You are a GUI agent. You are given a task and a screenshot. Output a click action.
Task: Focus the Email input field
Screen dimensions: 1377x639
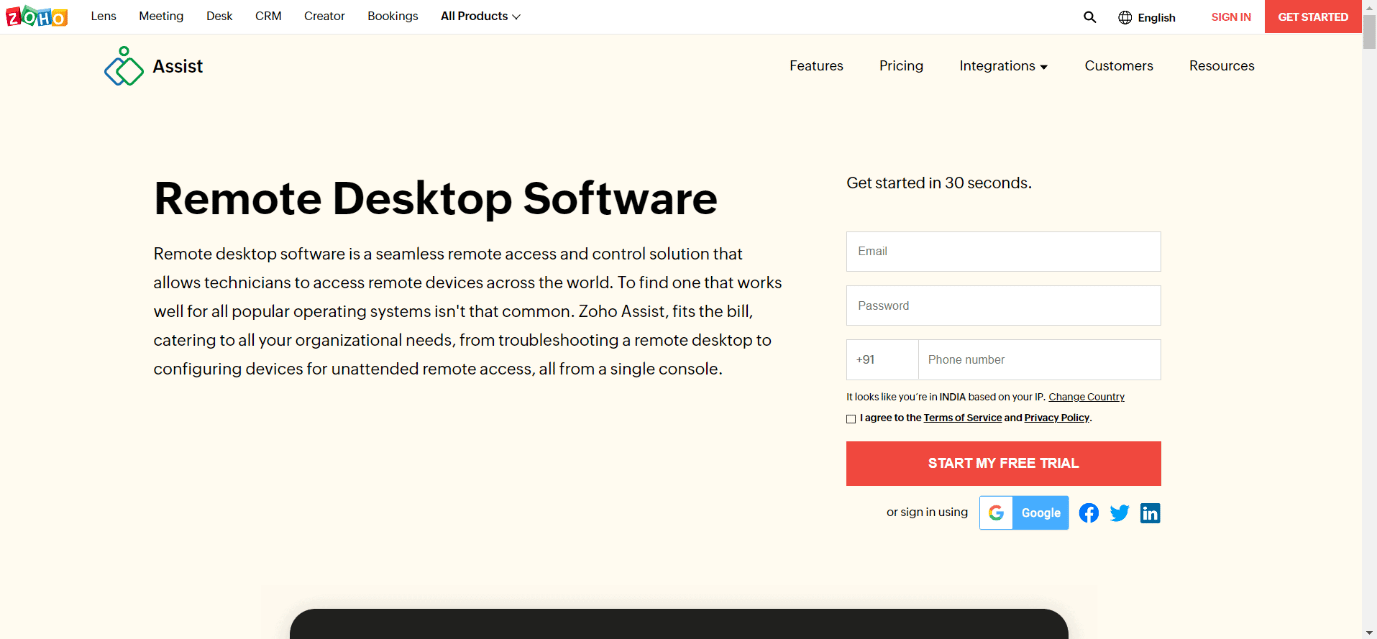pyautogui.click(x=1003, y=251)
